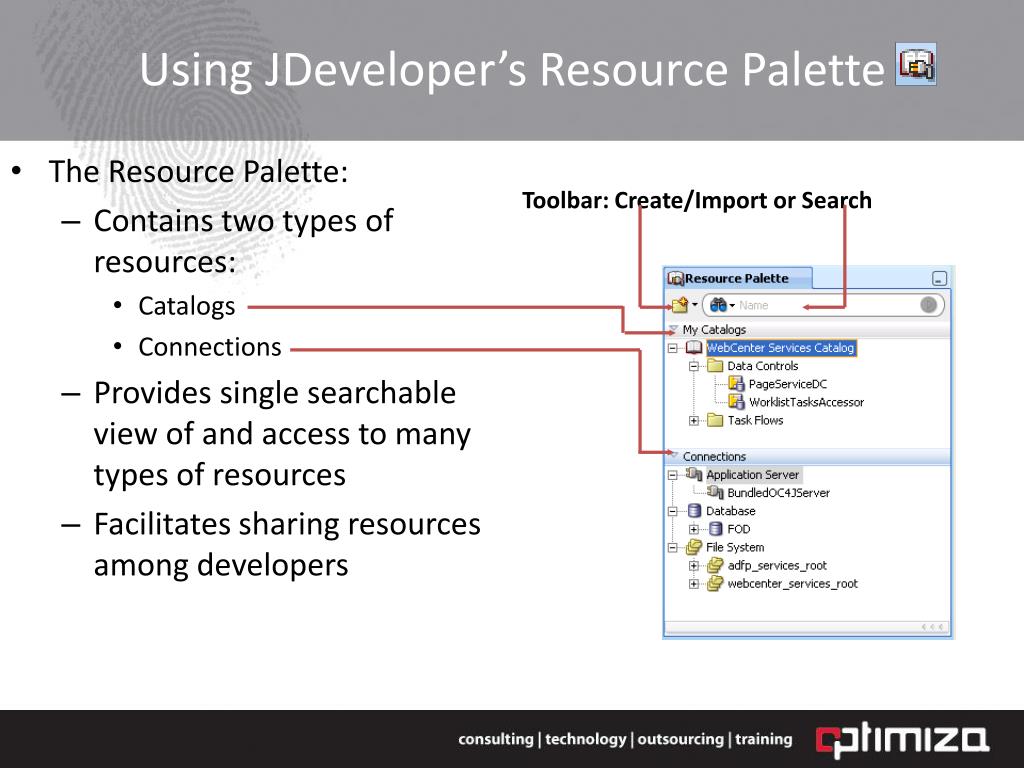This screenshot has width=1024, height=768.
Task: Click the Optimiza logo
Action: [903, 740]
